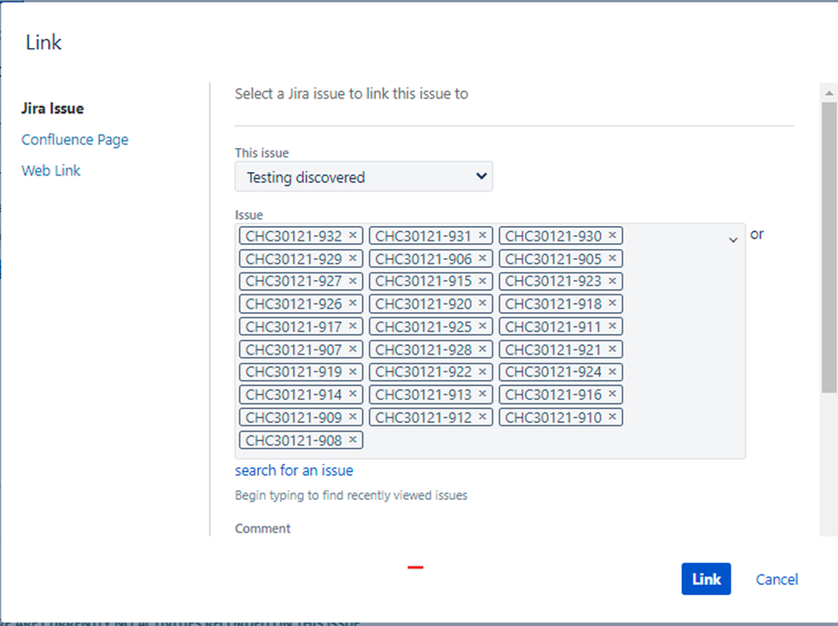Viewport: 838px width, 626px height.
Task: Remove issue tag CHC30121-929
Action: 353,258
